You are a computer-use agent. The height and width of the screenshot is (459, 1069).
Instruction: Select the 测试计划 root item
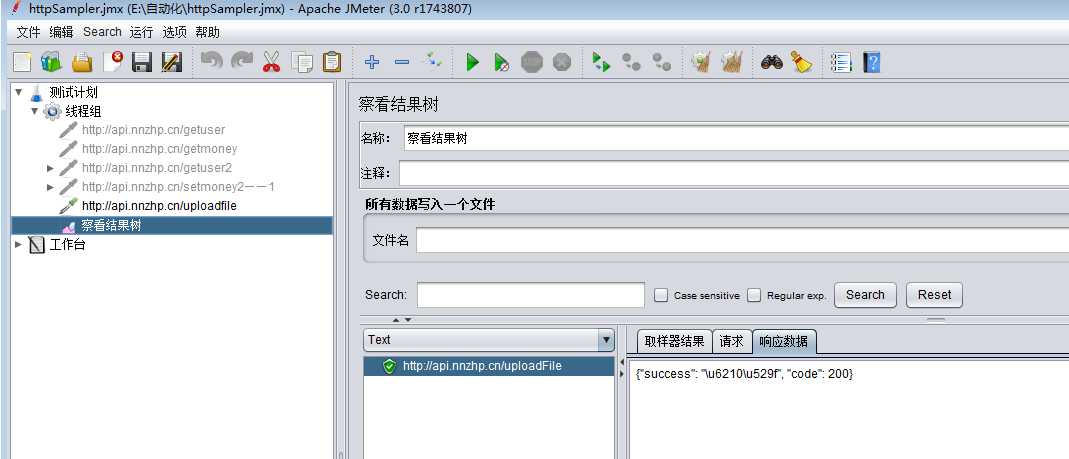(x=74, y=92)
